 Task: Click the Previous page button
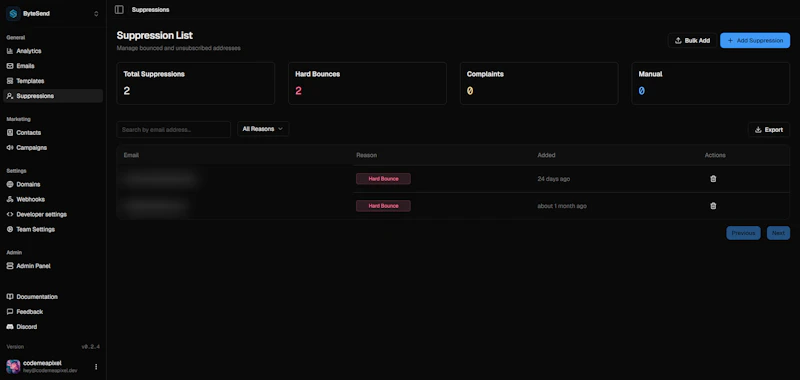pos(743,233)
